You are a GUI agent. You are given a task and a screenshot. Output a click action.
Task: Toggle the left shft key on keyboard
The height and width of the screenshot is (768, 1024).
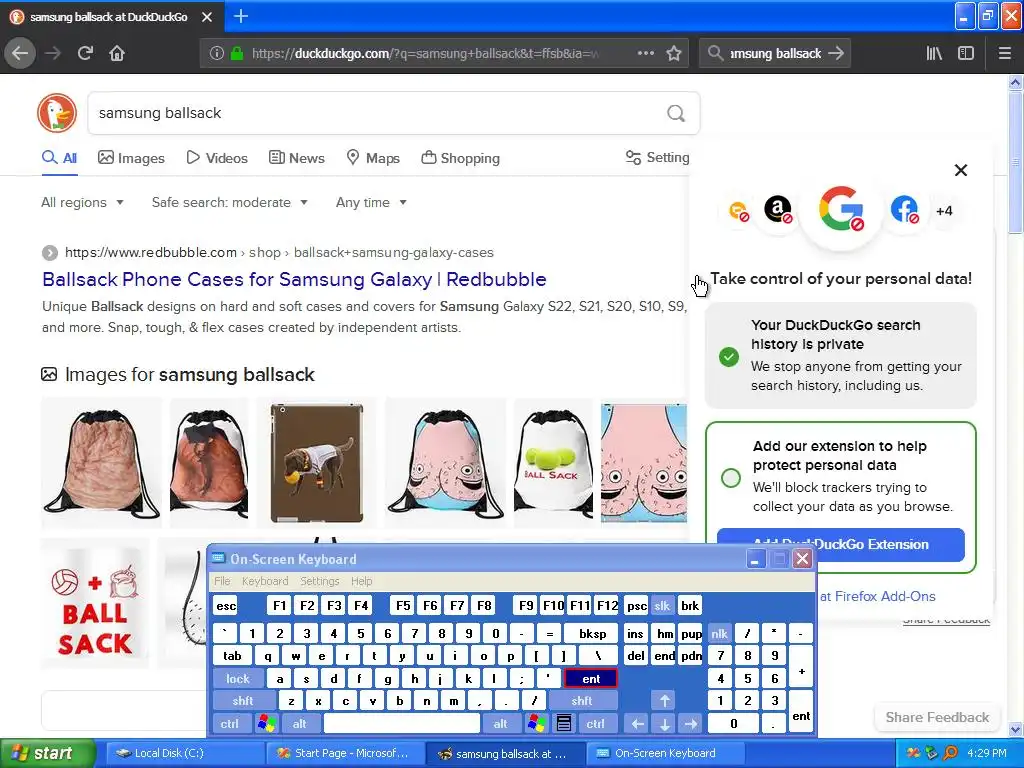[243, 701]
